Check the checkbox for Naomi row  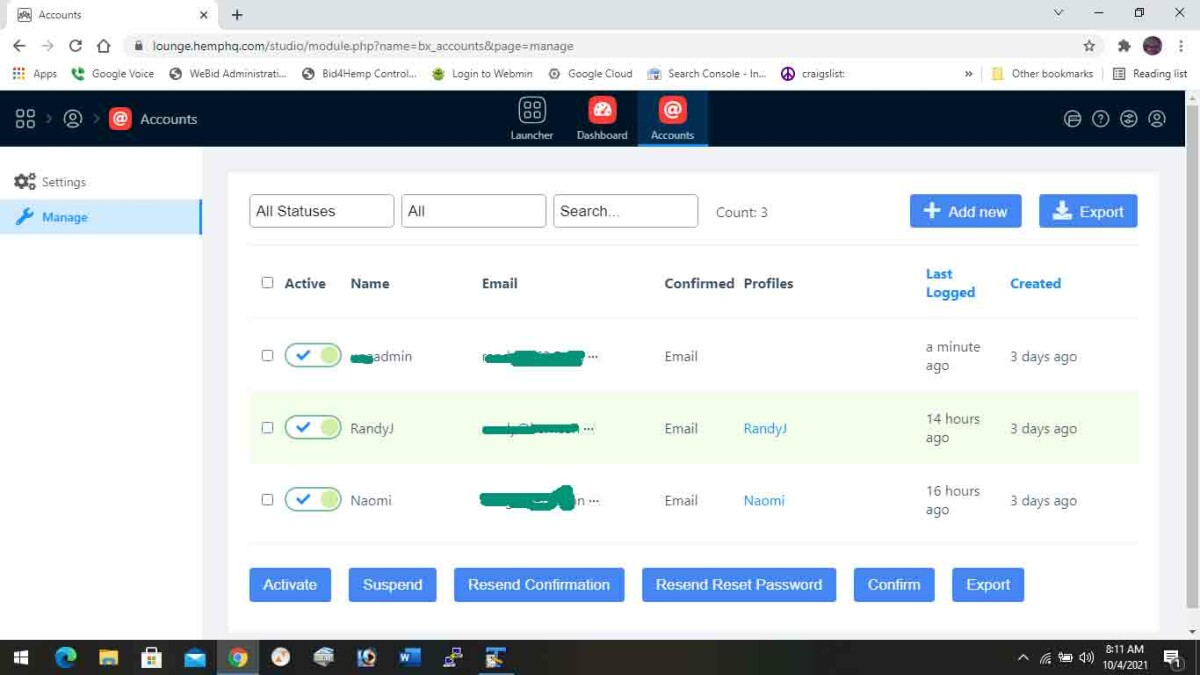pyautogui.click(x=267, y=500)
